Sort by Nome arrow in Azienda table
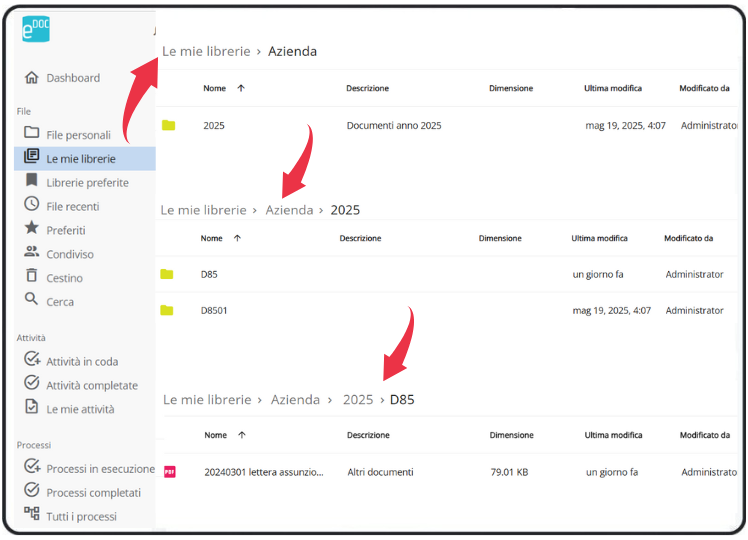The image size is (748, 540). pyautogui.click(x=240, y=88)
